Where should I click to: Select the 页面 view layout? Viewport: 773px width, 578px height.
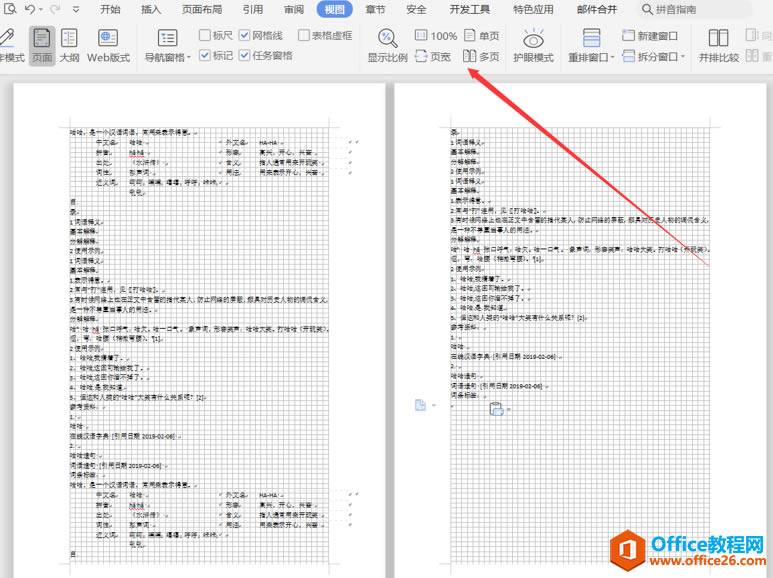click(x=42, y=45)
